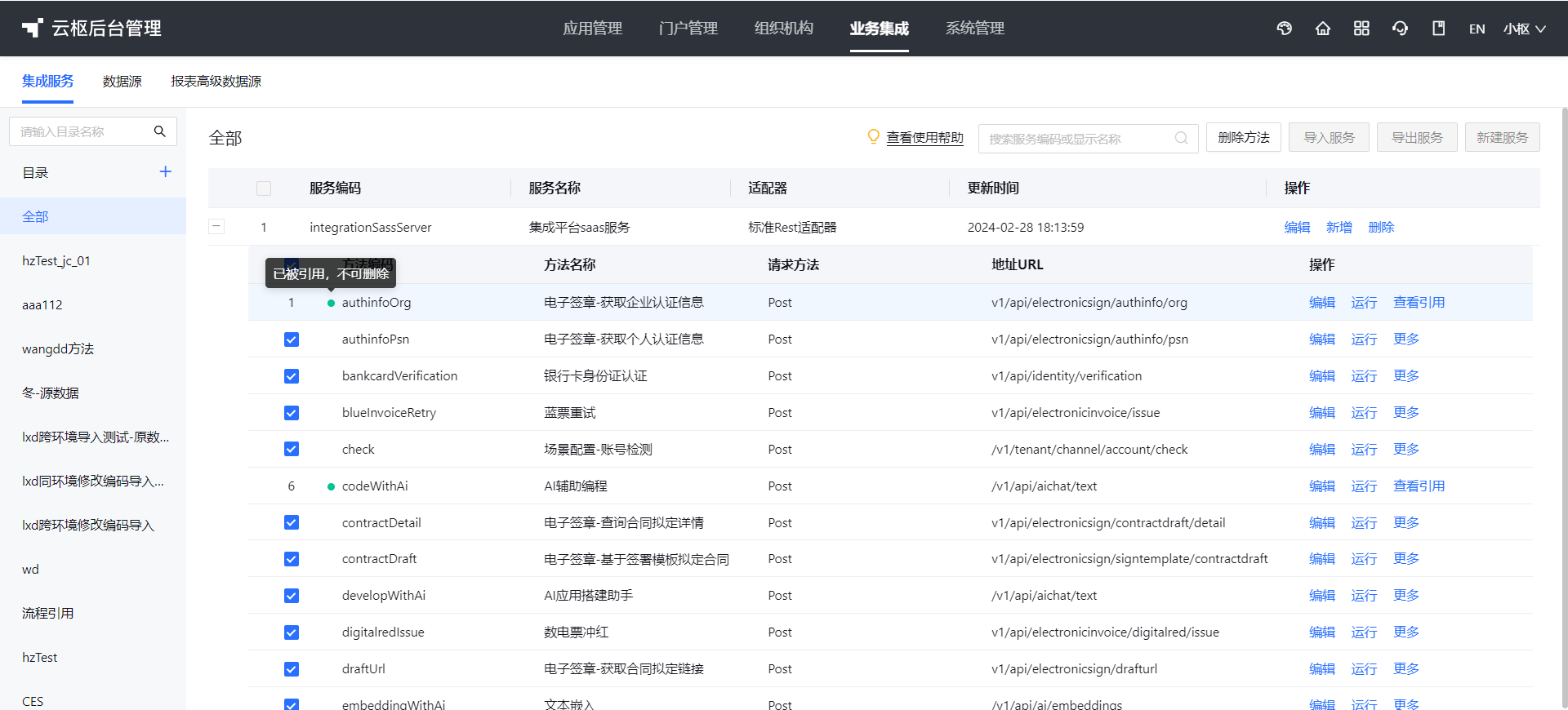The height and width of the screenshot is (710, 1568).
Task: Go to home via house icon
Action: coord(1323,29)
